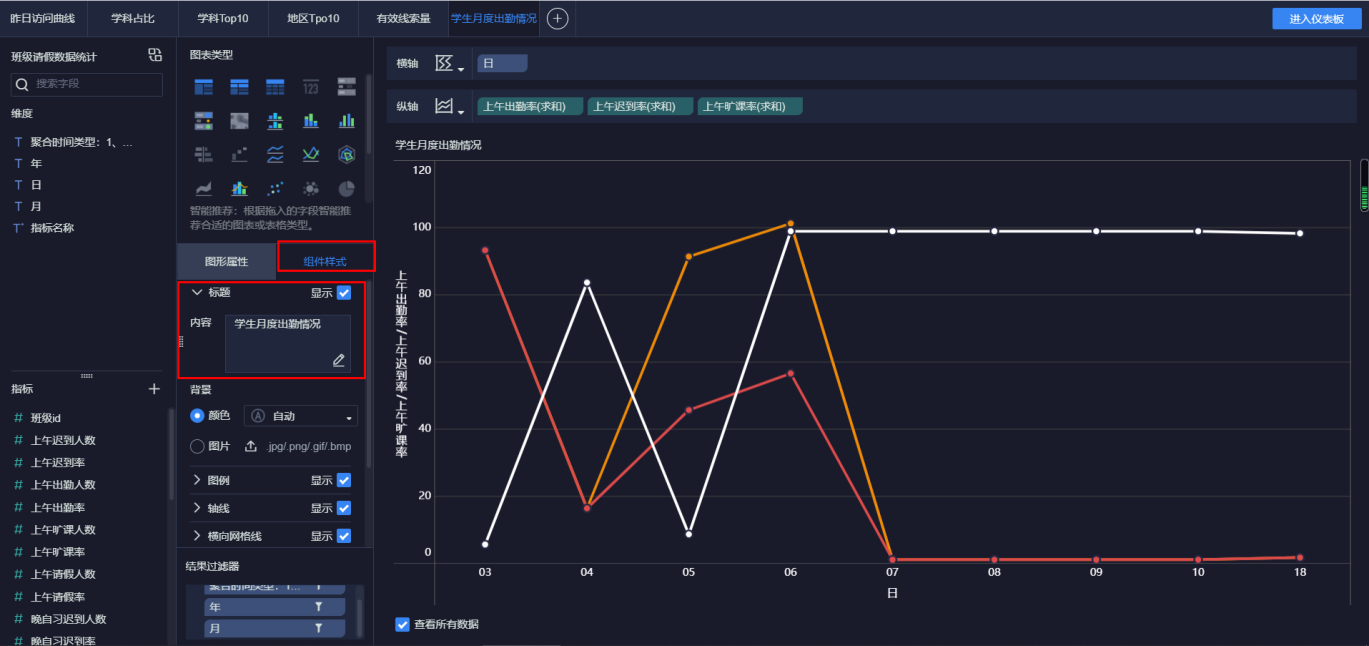Switch to the 学科占比 tab
This screenshot has height=646, width=1369.
click(132, 18)
